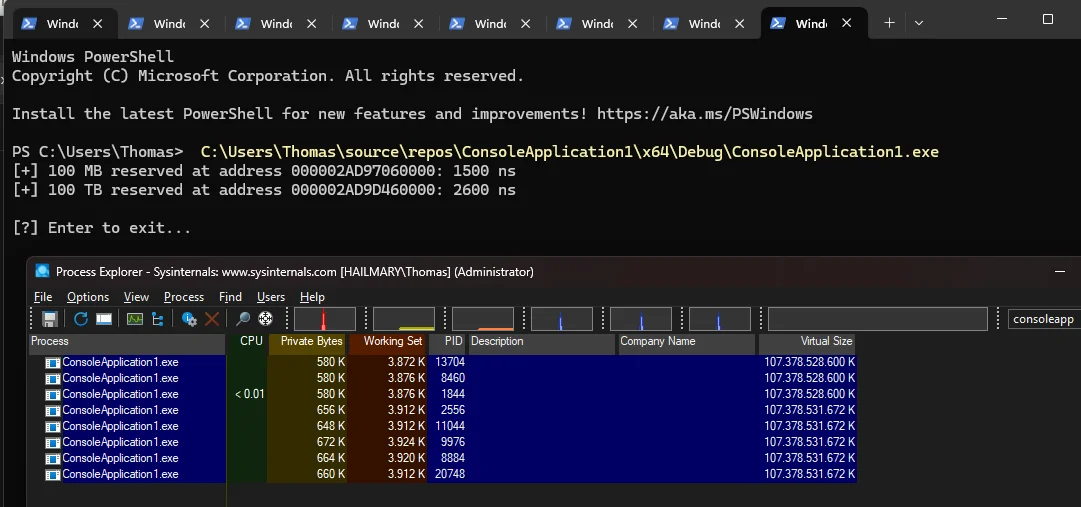Screen dimensions: 1081x507
Task: Select the ConsoleApplication1.exe row with PID 9976
Action: coord(443,442)
